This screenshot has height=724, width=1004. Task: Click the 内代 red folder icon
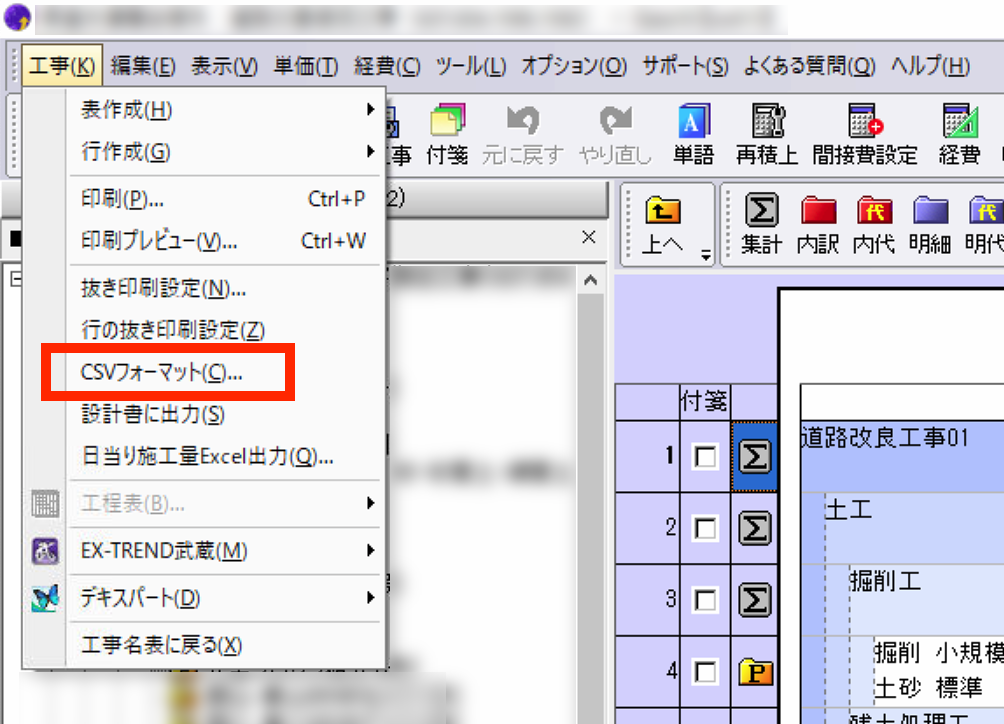pyautogui.click(x=874, y=224)
